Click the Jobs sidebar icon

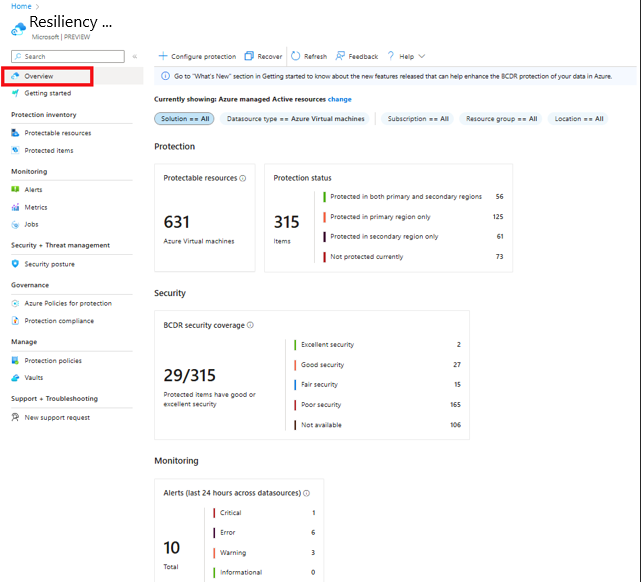[15, 224]
